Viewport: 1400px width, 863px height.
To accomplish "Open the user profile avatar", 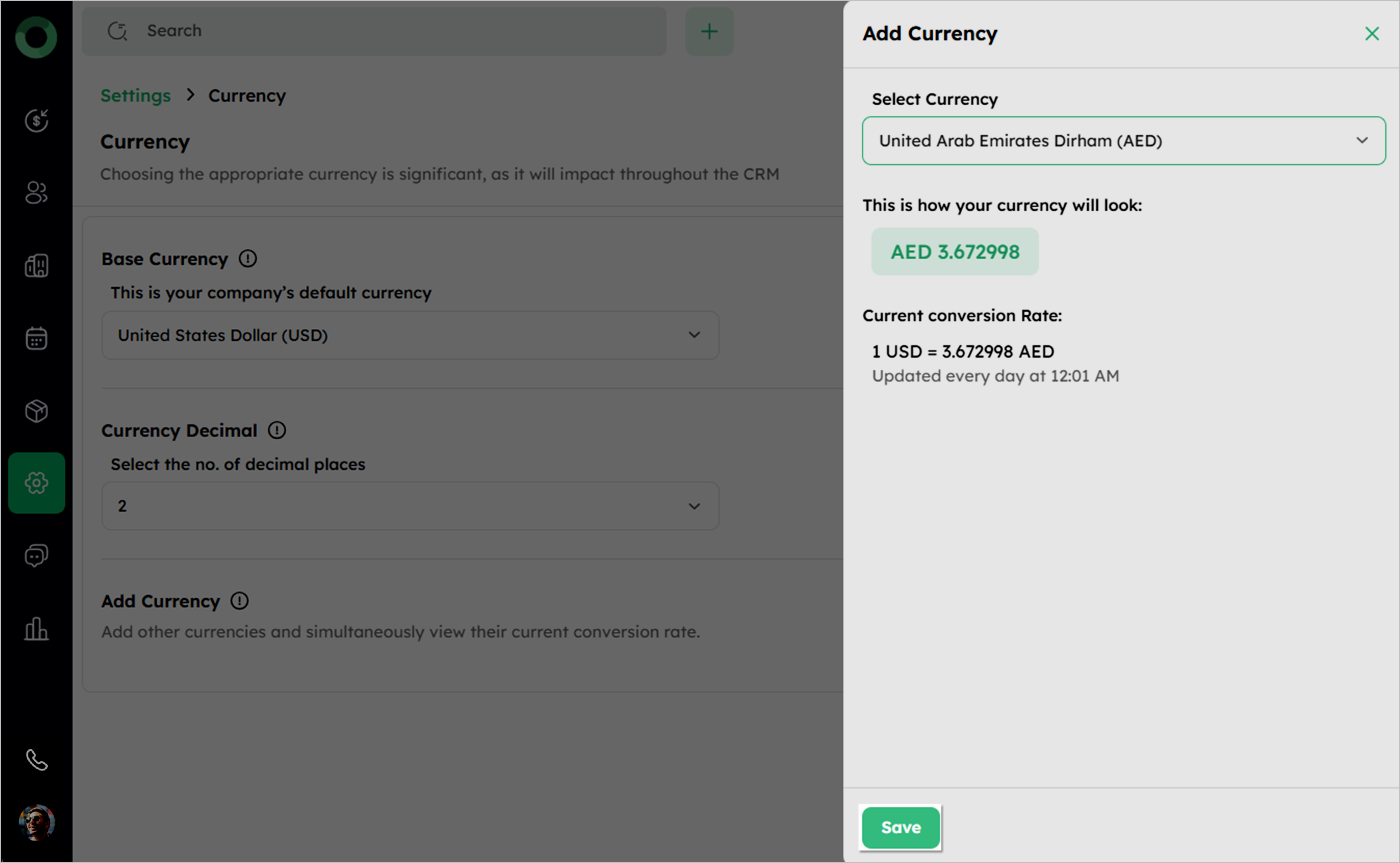I will tap(37, 823).
